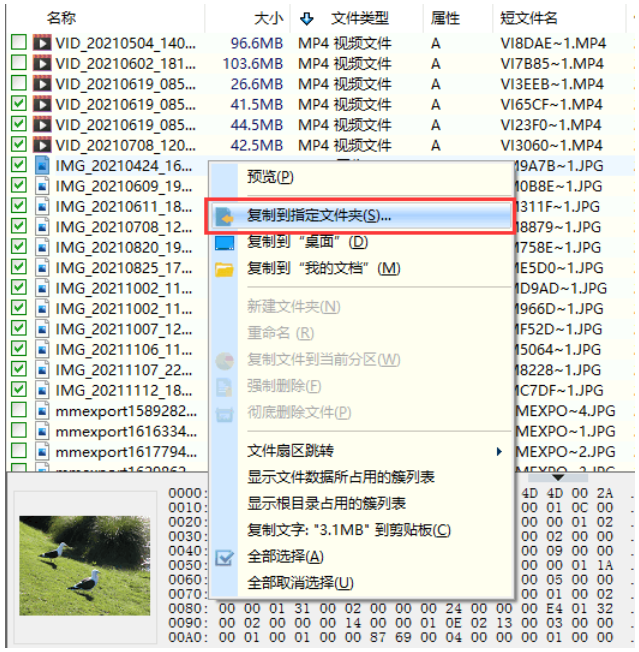Click the folder icon beside 复制到“我的文档”
639x652 pixels.
tap(225, 269)
